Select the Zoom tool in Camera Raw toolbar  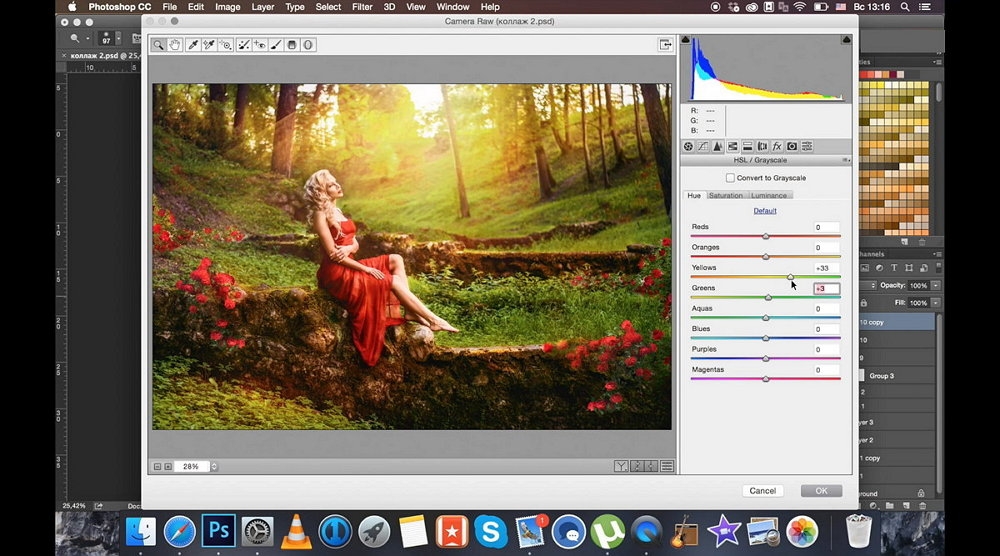pyautogui.click(x=158, y=45)
